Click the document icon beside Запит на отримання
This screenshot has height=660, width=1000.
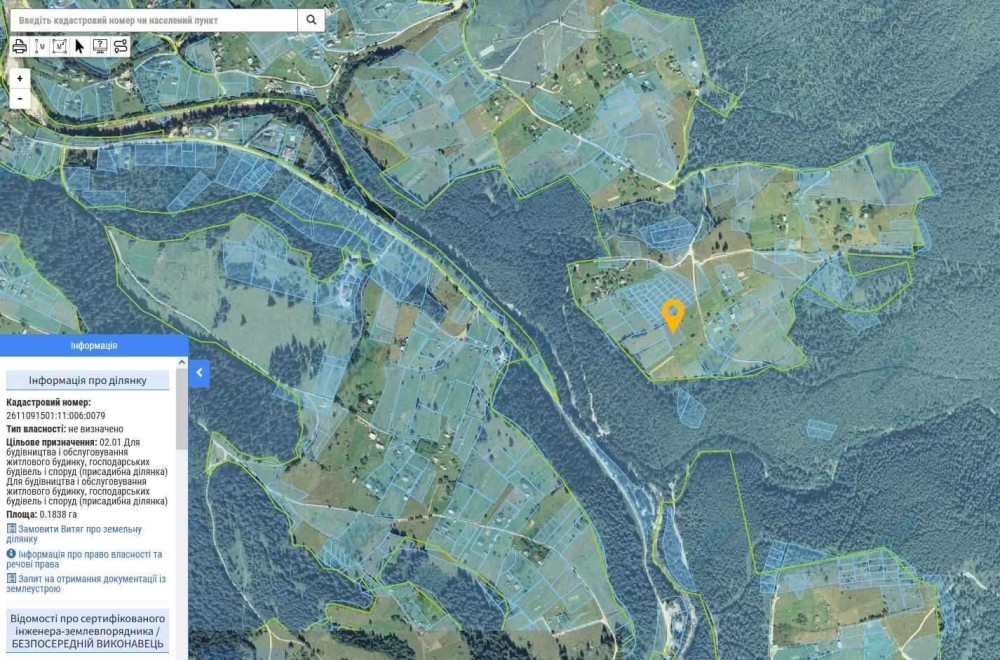[x=11, y=578]
